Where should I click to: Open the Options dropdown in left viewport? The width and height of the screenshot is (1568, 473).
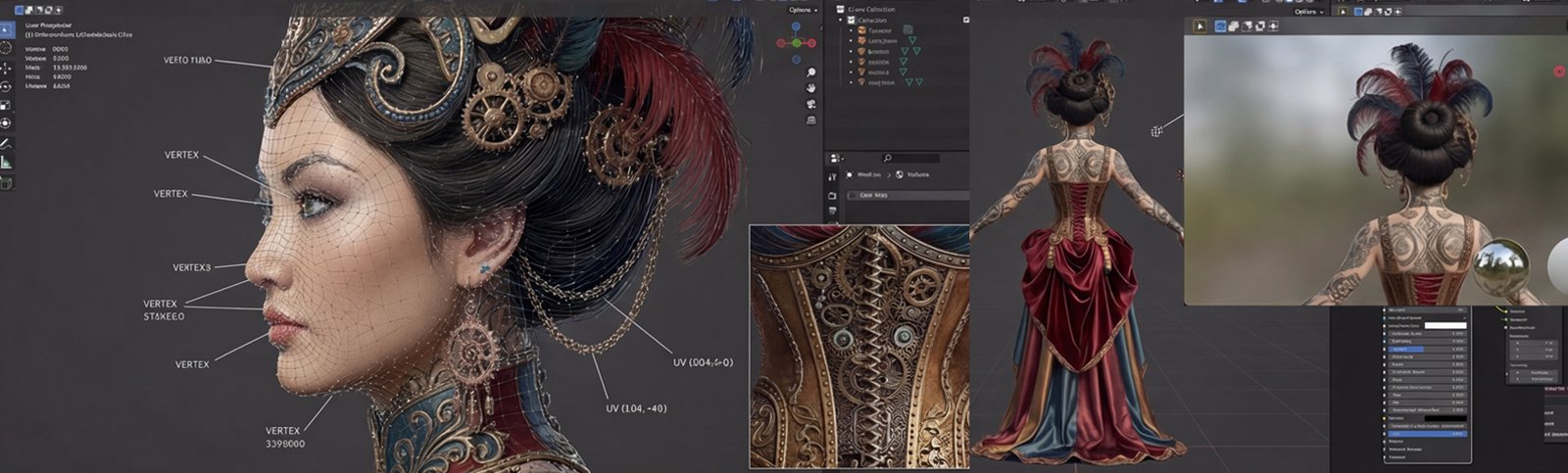tap(803, 10)
